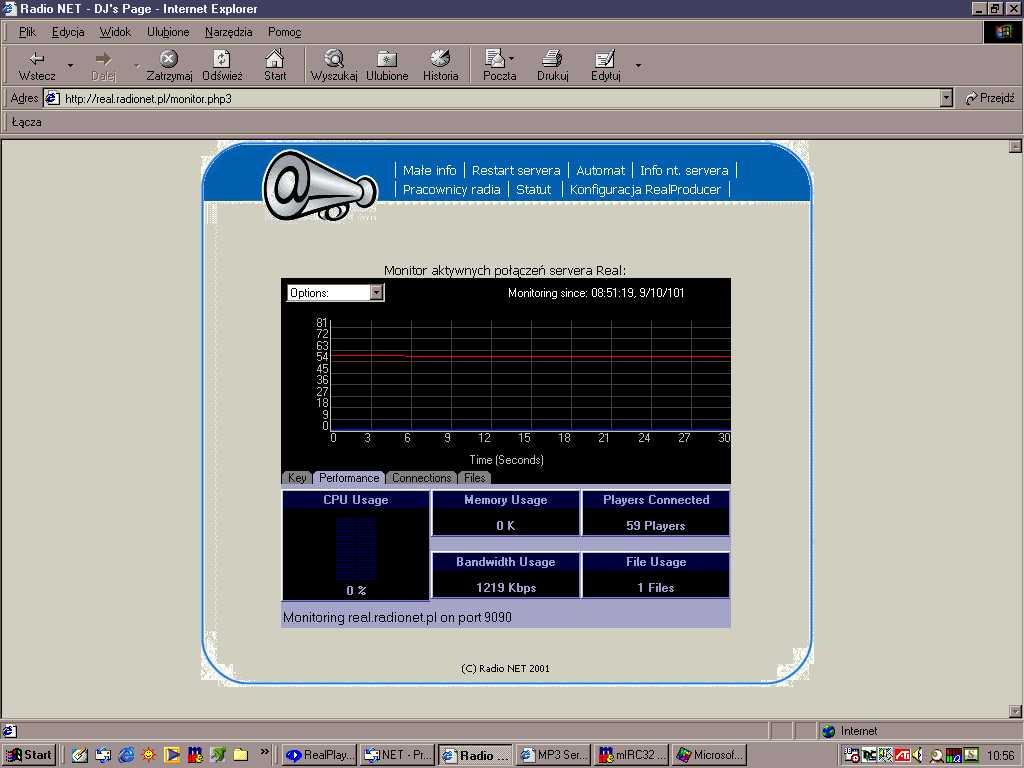Expand the address bar dropdown
Image resolution: width=1024 pixels, height=768 pixels.
click(x=946, y=99)
